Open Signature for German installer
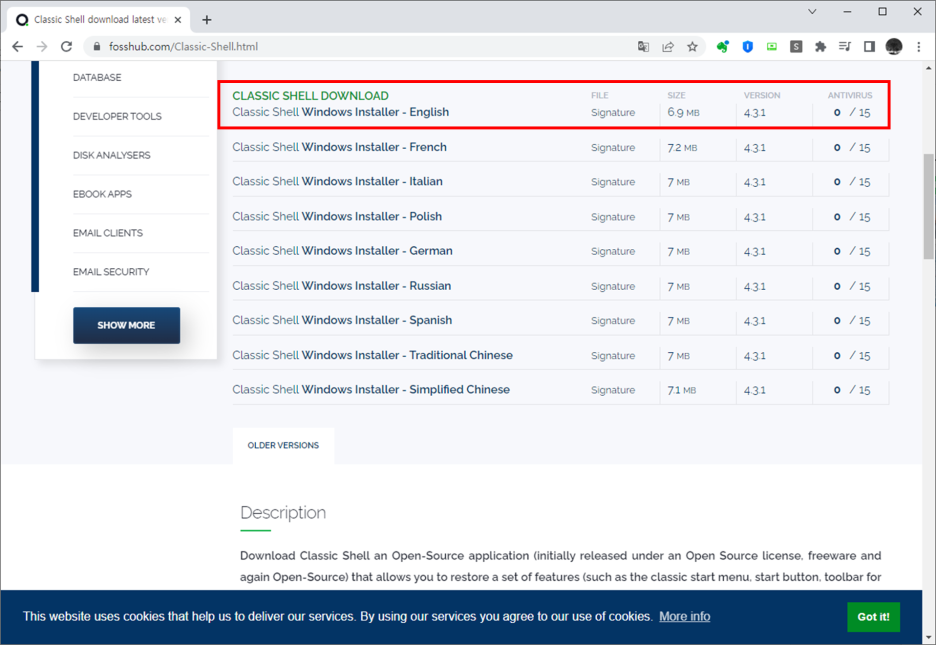This screenshot has width=936, height=645. [613, 251]
